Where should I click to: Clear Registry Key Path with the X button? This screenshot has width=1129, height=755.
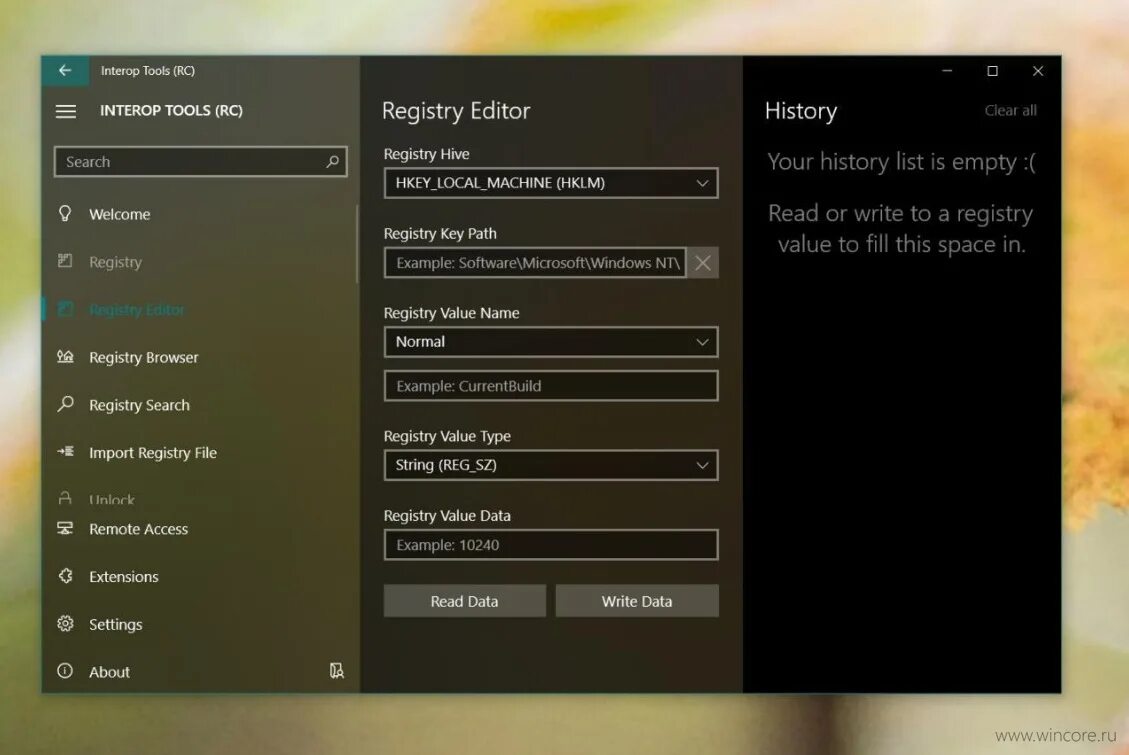pyautogui.click(x=703, y=262)
